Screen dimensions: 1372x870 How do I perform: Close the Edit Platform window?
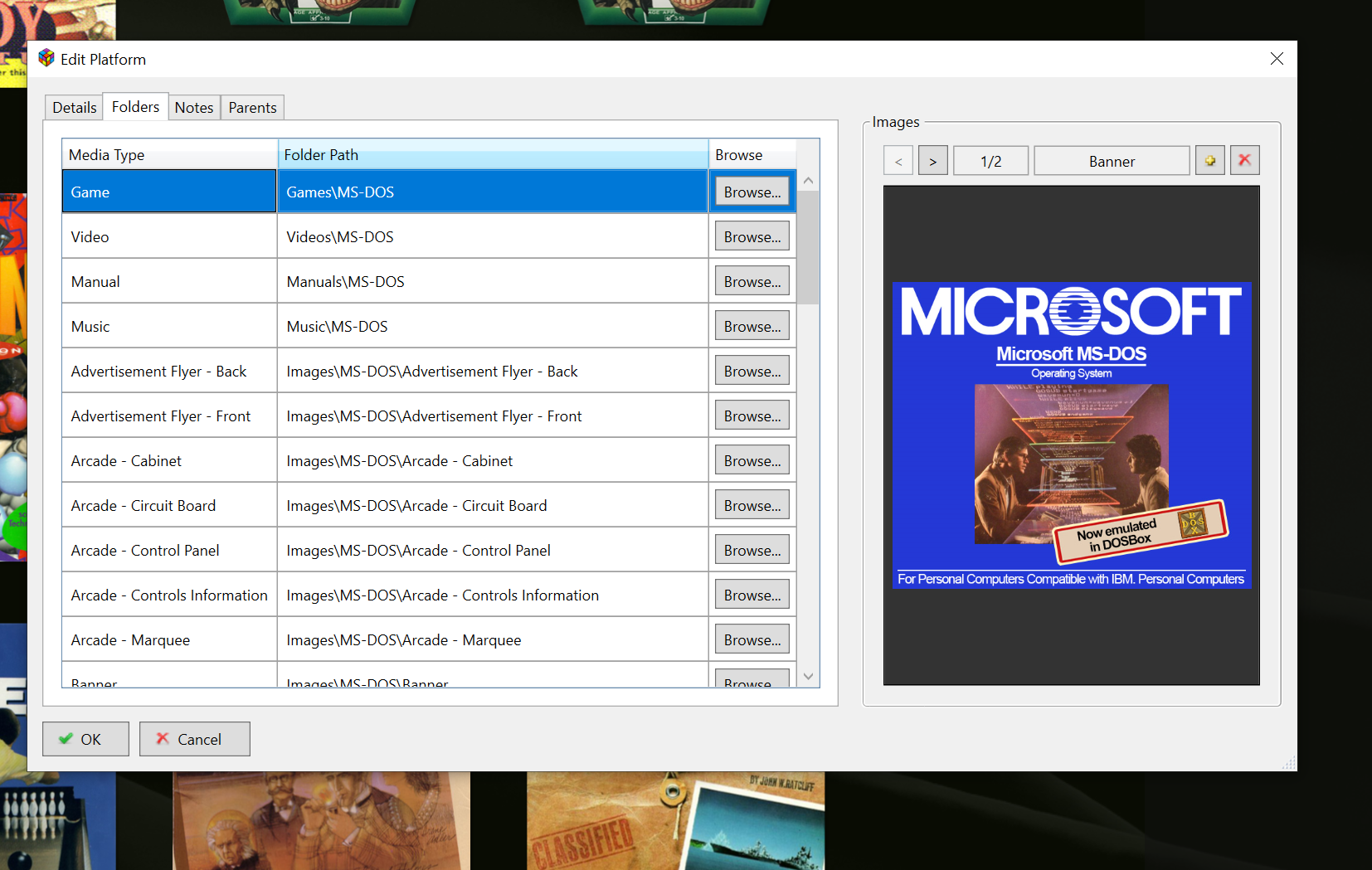point(1277,59)
